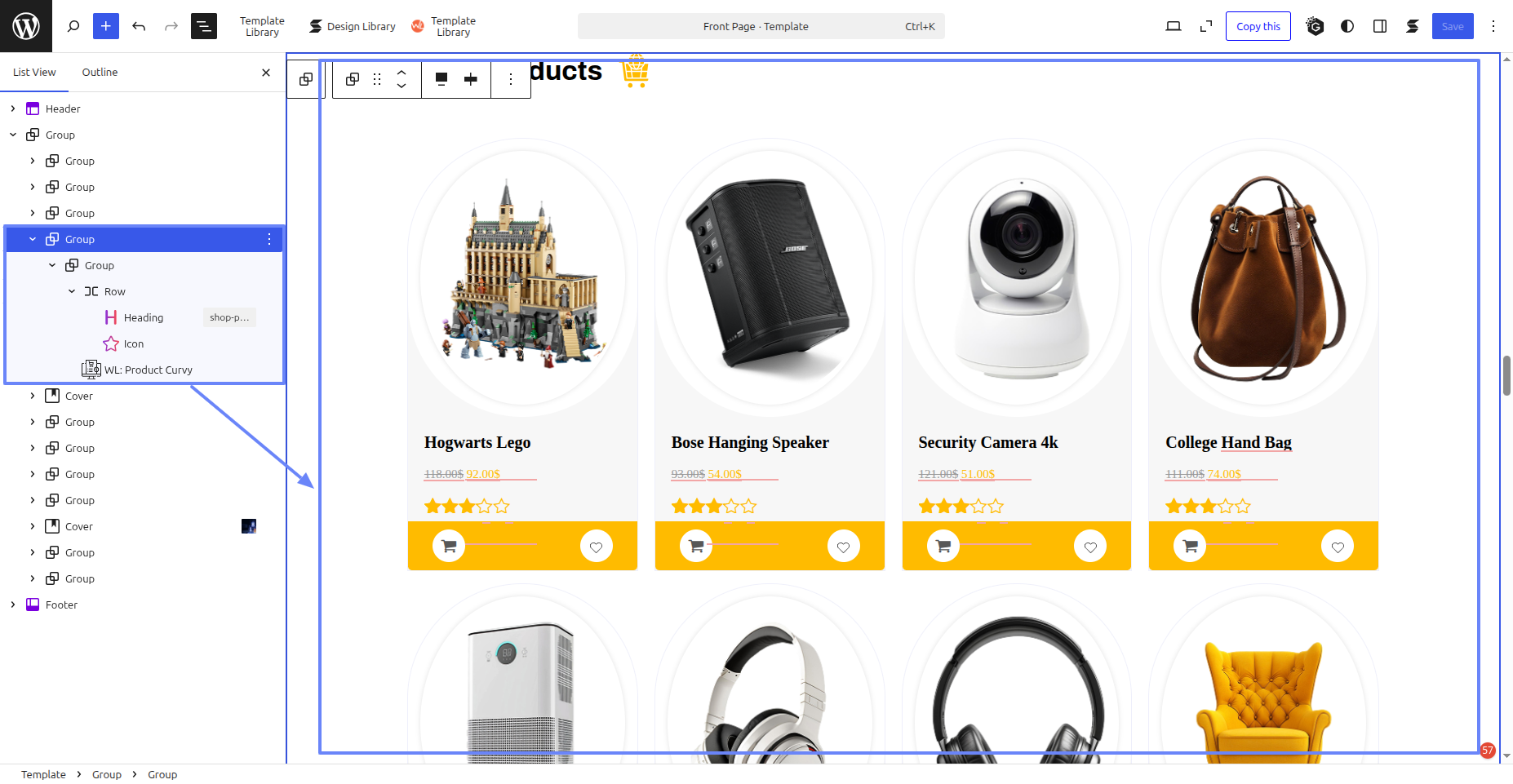
Task: Select the List View tab
Action: (34, 72)
